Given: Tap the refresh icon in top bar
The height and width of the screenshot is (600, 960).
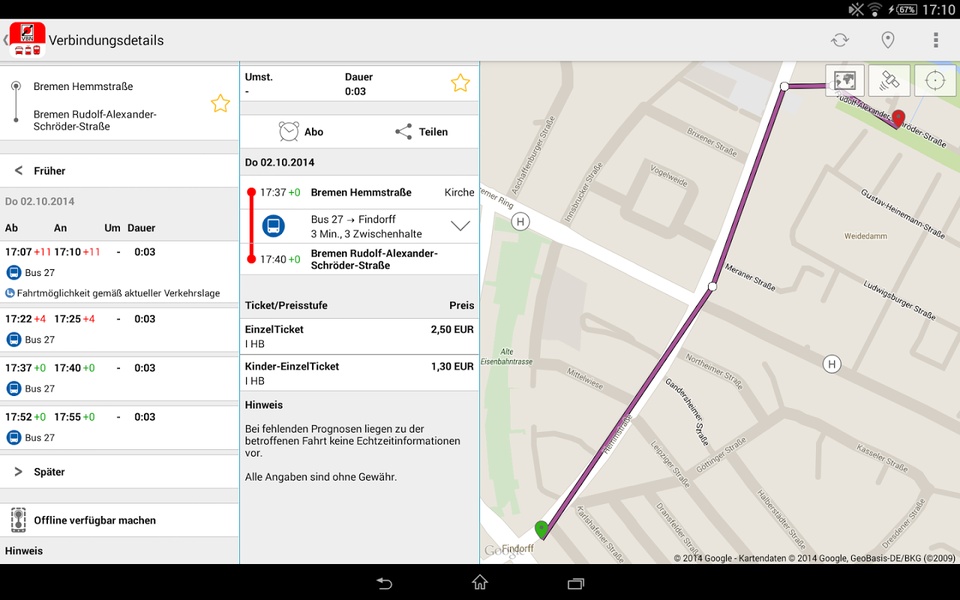Looking at the screenshot, I should coord(840,40).
